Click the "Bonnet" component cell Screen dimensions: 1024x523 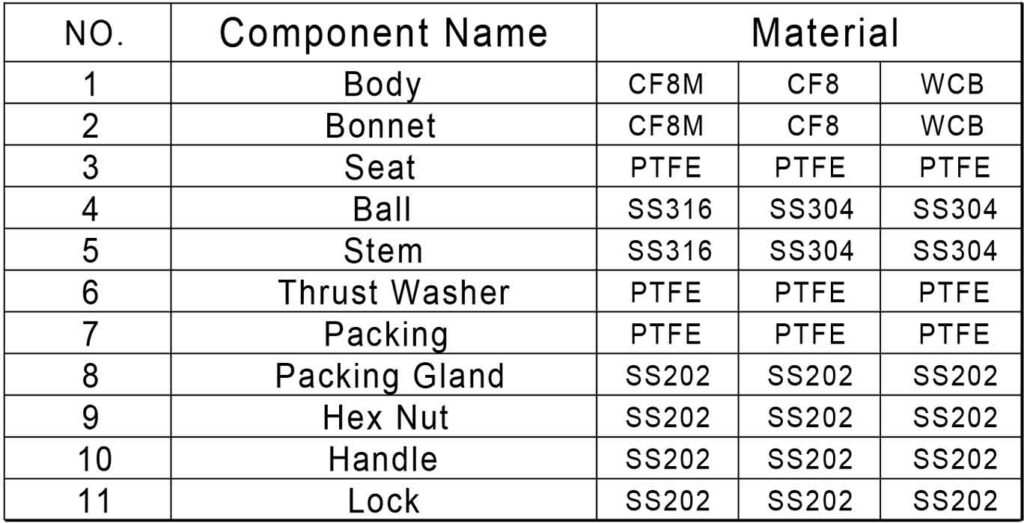tap(381, 126)
